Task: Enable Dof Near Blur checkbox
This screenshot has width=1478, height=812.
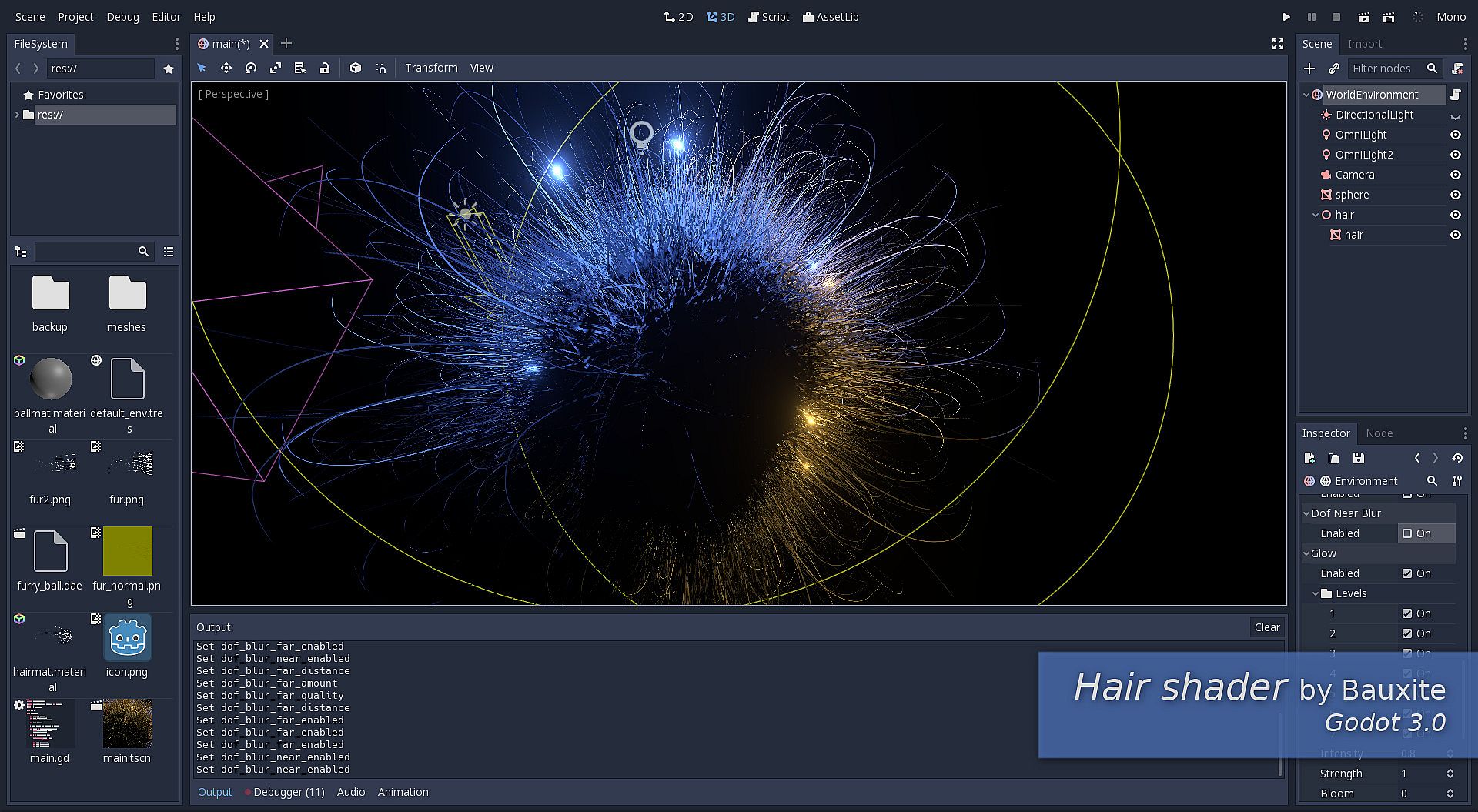Action: click(1407, 533)
